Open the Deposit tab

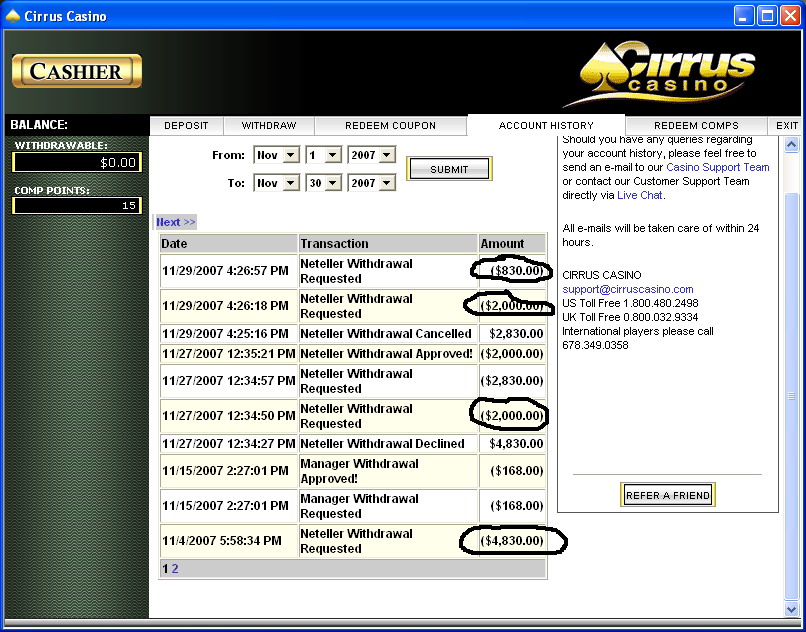coord(186,126)
